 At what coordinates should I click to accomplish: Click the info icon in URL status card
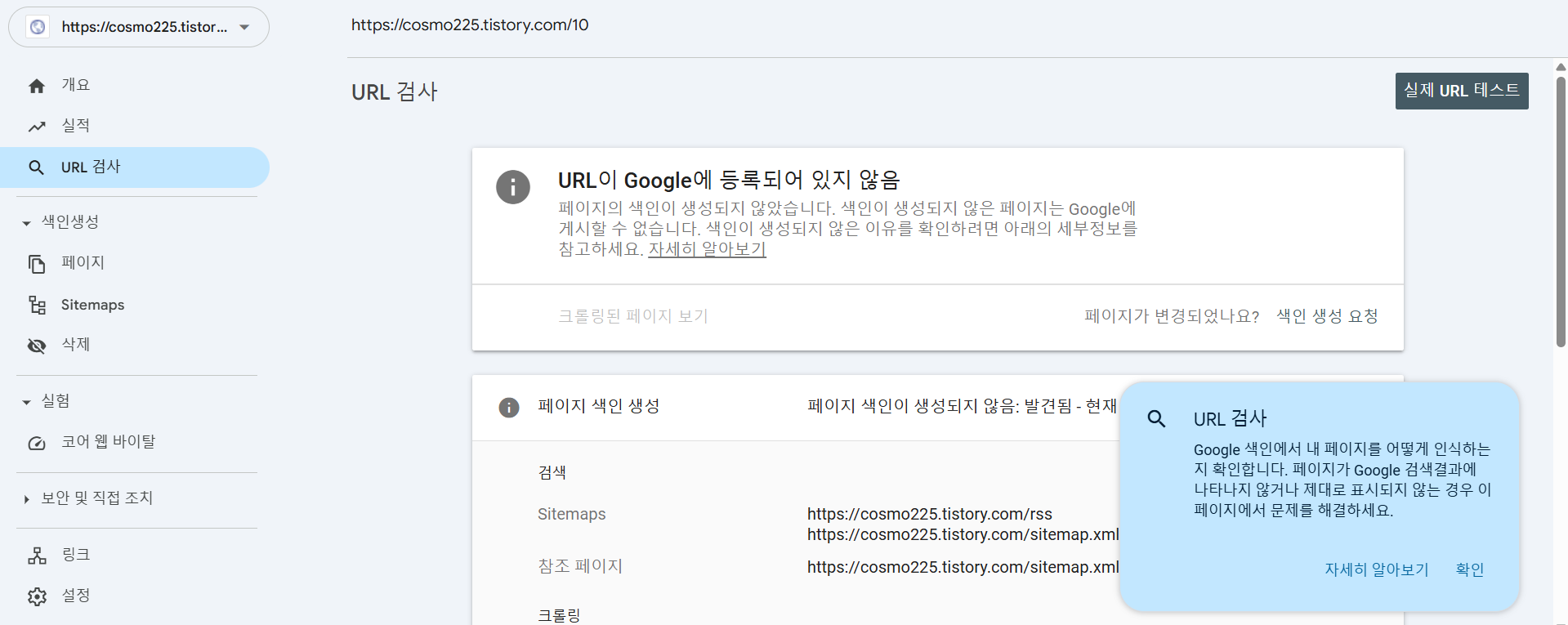513,187
